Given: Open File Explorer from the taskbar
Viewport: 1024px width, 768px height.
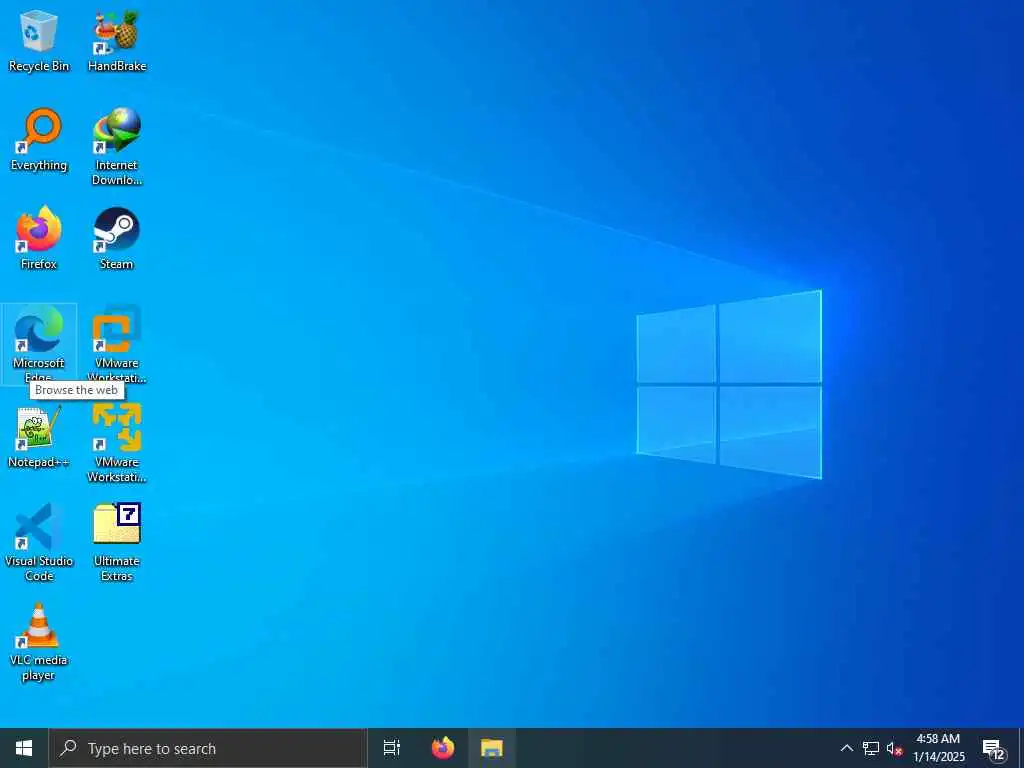Looking at the screenshot, I should (492, 748).
